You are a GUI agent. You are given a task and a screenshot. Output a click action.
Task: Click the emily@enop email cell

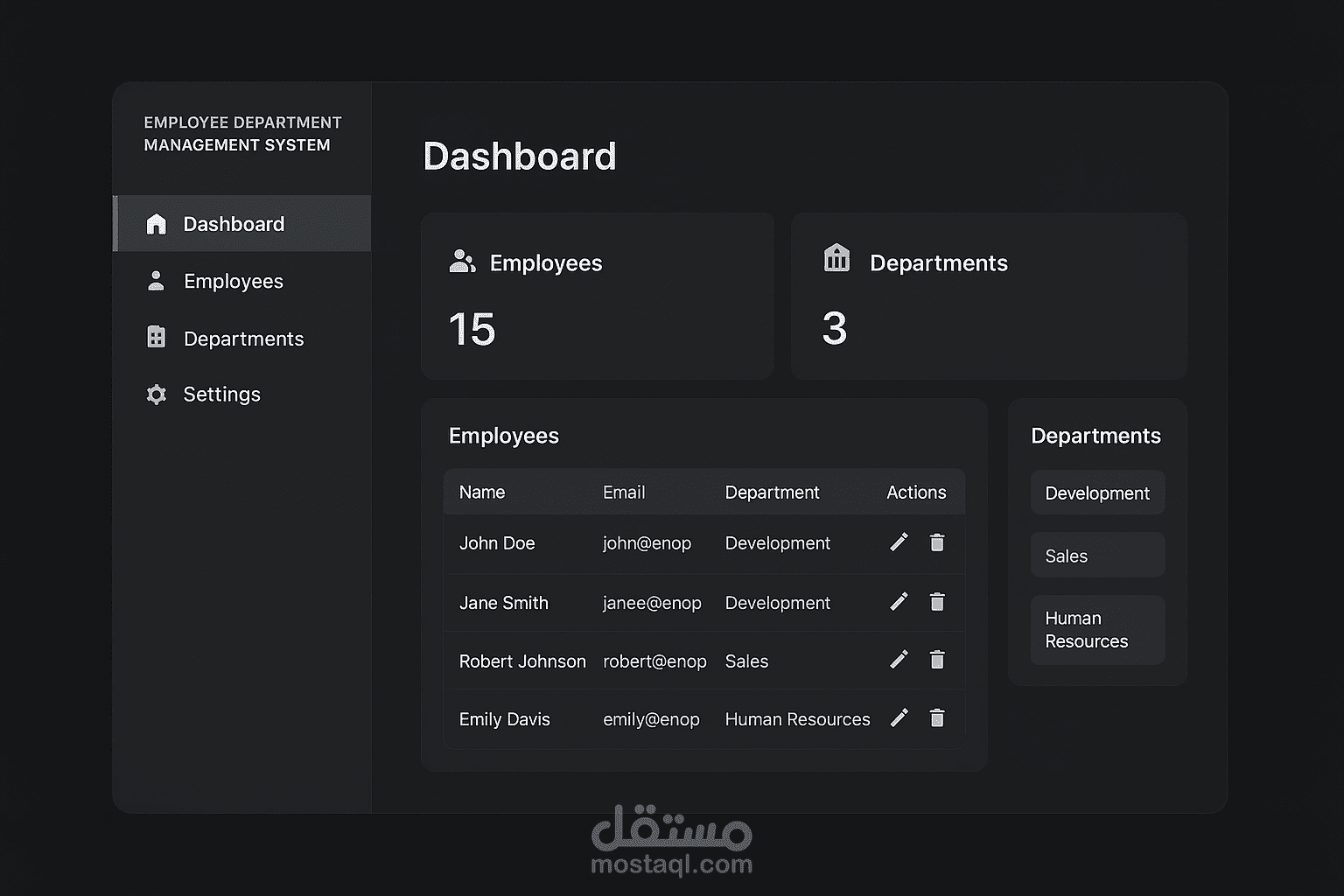click(x=651, y=719)
